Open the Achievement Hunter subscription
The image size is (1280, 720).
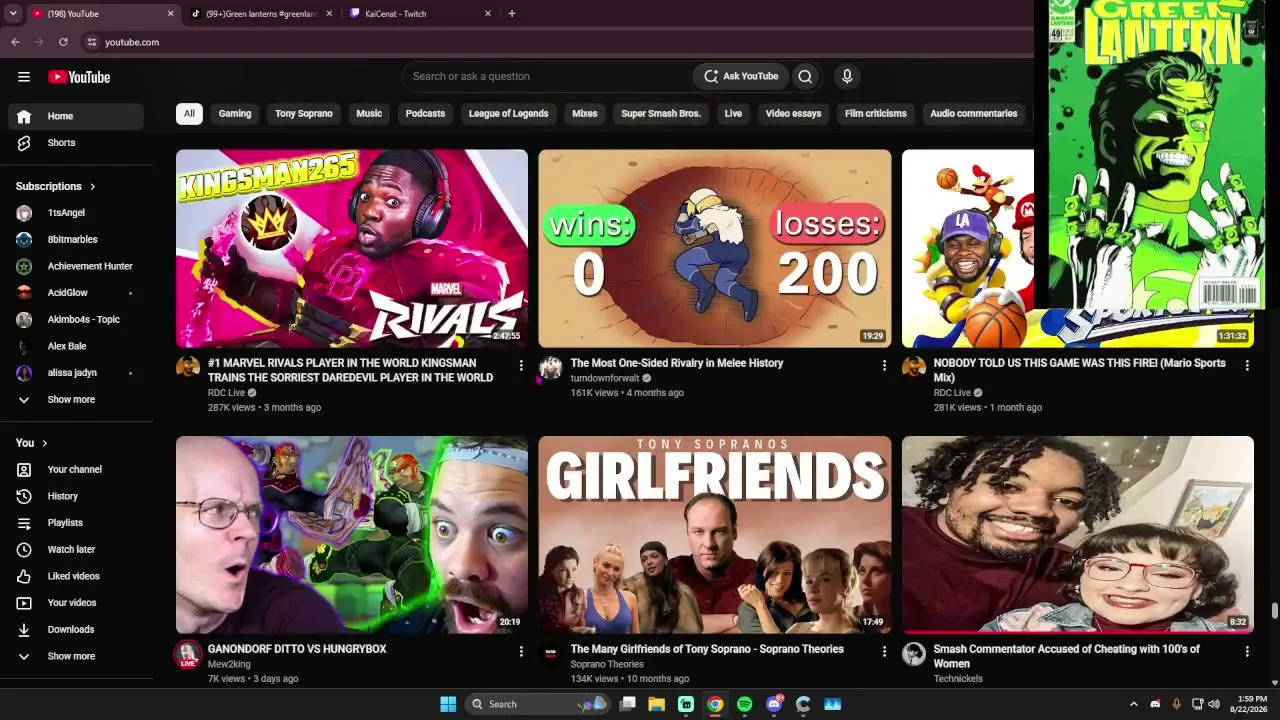coord(76,266)
